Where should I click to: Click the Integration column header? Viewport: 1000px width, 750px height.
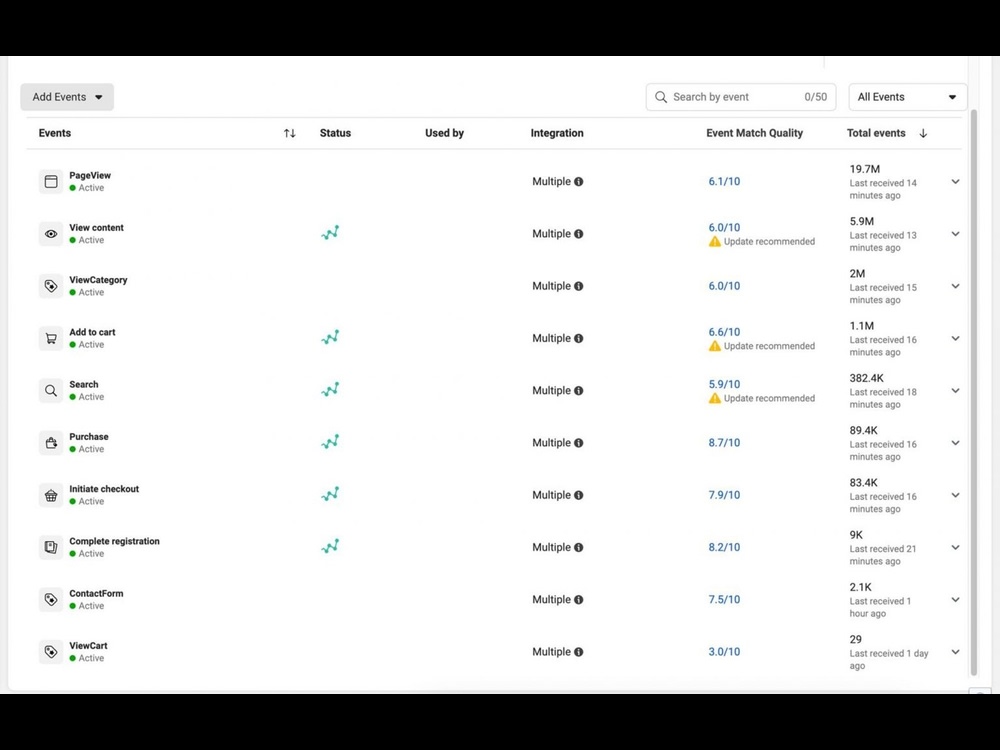[557, 133]
